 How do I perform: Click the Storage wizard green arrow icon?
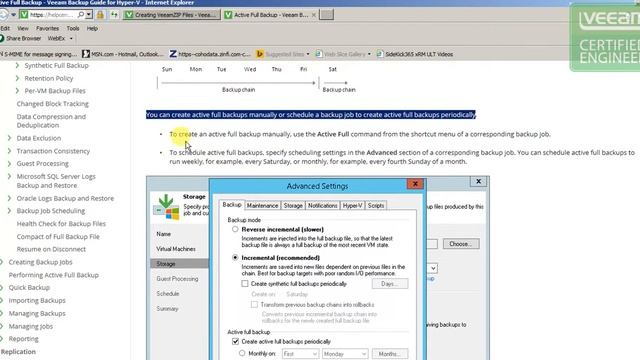tap(166, 207)
